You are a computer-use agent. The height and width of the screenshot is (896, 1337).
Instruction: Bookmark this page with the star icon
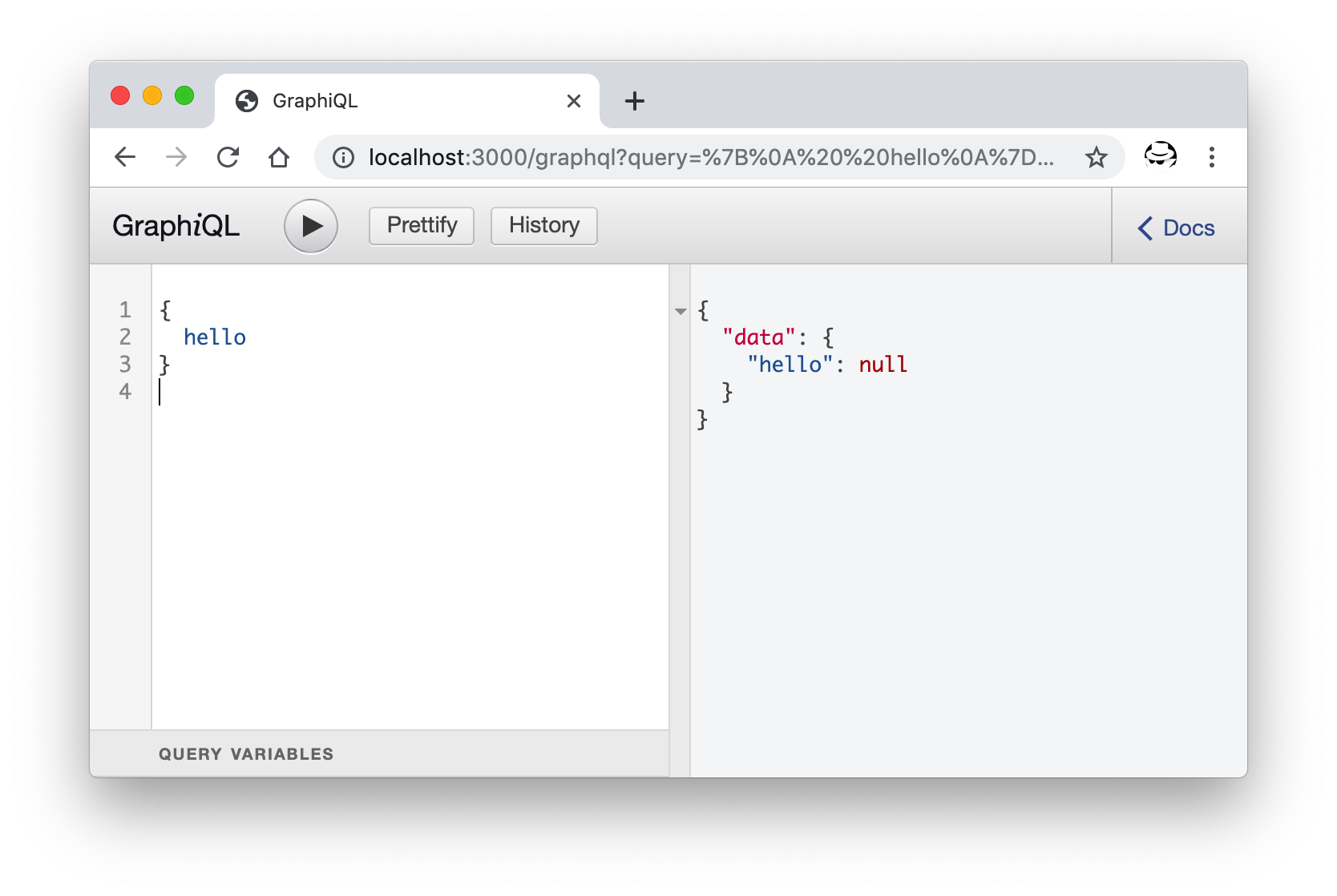[1097, 157]
